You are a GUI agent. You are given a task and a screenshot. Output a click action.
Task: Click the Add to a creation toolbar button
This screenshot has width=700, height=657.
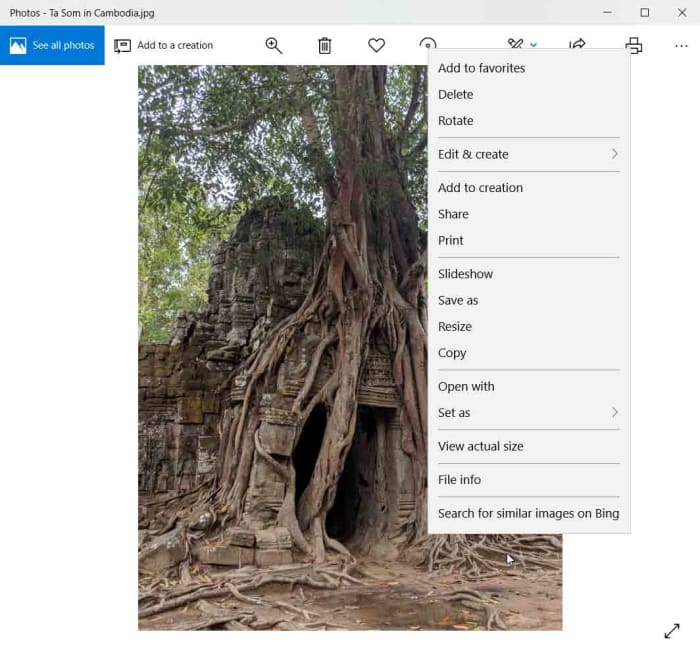point(164,46)
